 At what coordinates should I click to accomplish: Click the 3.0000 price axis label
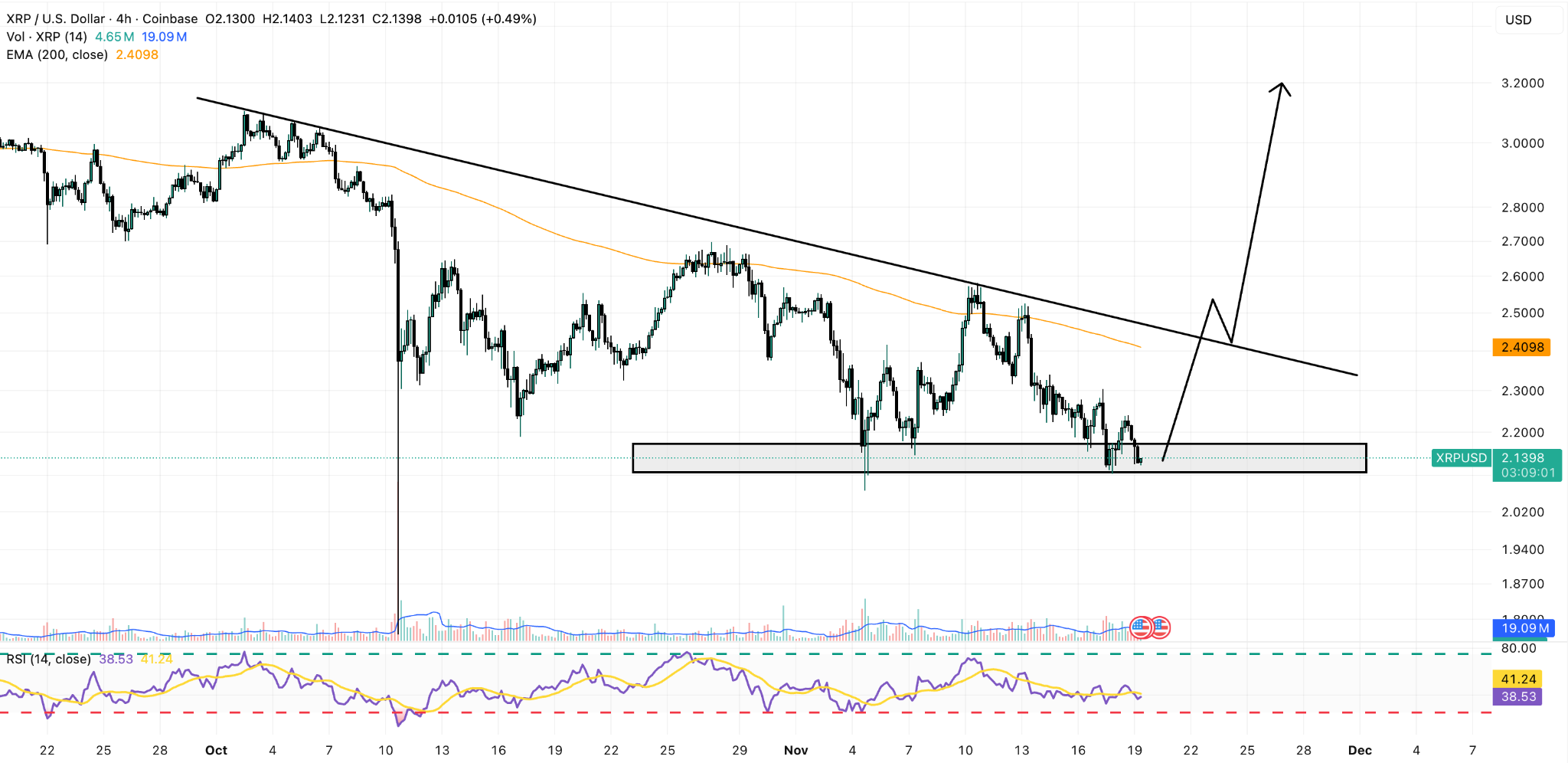1523,143
